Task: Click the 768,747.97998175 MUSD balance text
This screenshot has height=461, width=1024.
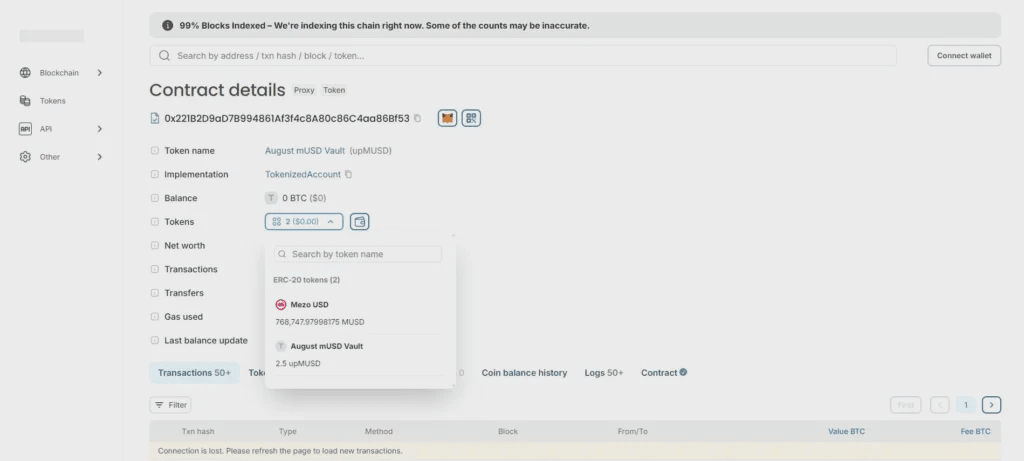Action: click(320, 322)
